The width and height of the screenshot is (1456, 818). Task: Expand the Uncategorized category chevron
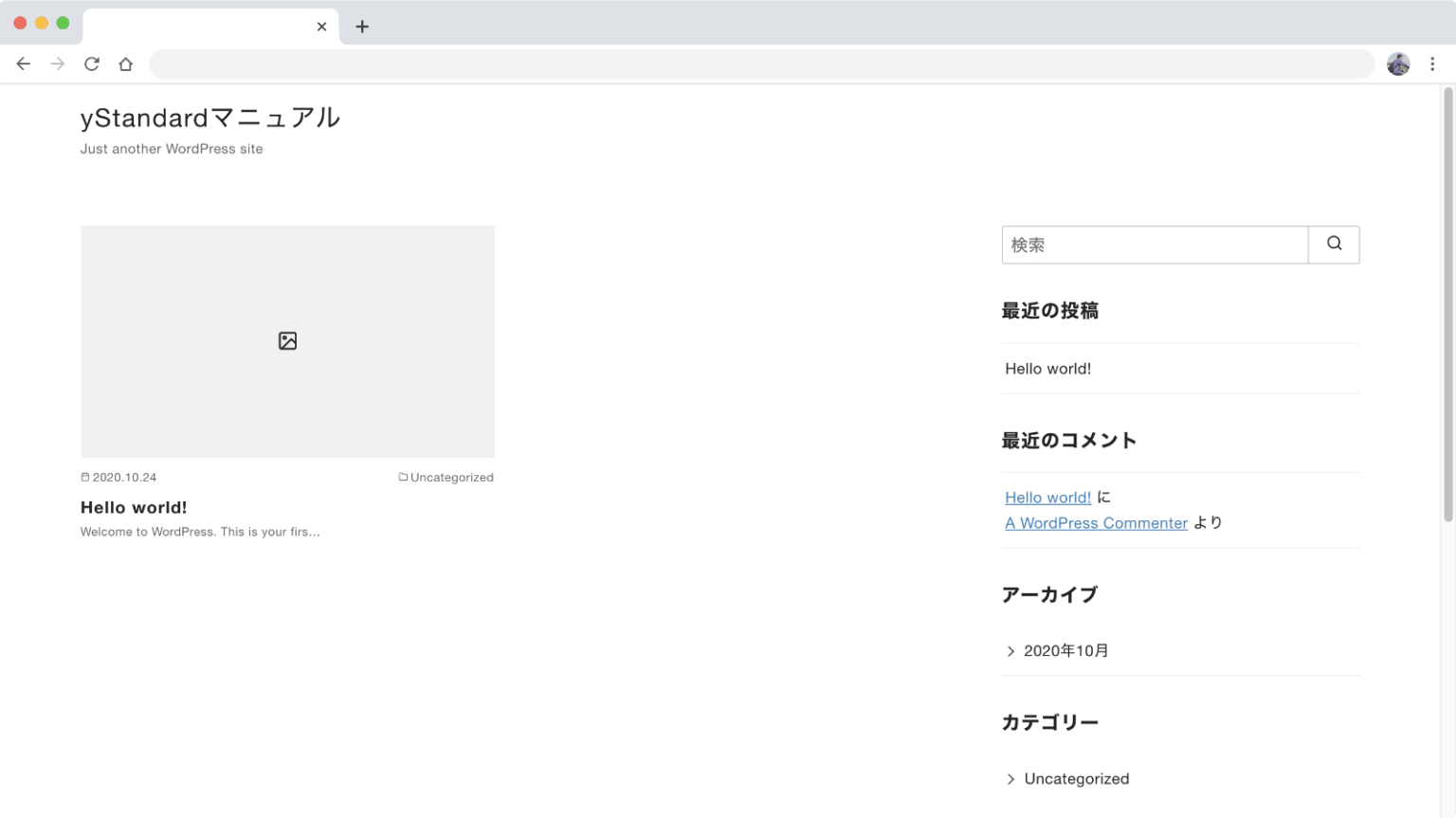(1010, 779)
